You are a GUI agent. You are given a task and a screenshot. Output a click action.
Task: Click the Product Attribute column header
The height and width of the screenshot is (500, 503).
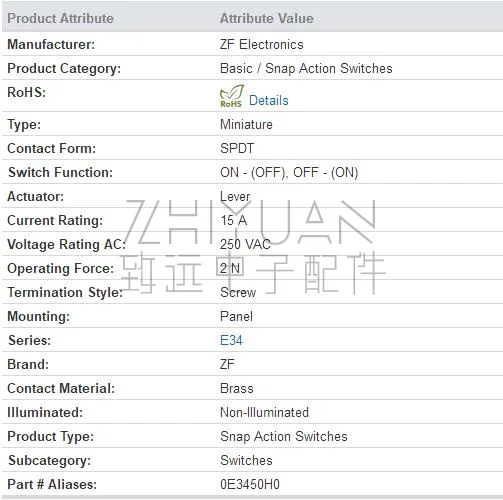coord(60,18)
